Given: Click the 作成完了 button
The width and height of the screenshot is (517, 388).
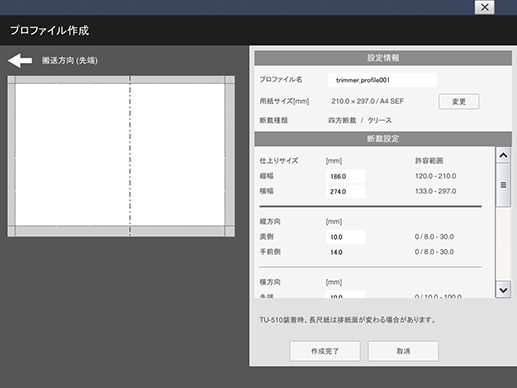Looking at the screenshot, I should [325, 351].
